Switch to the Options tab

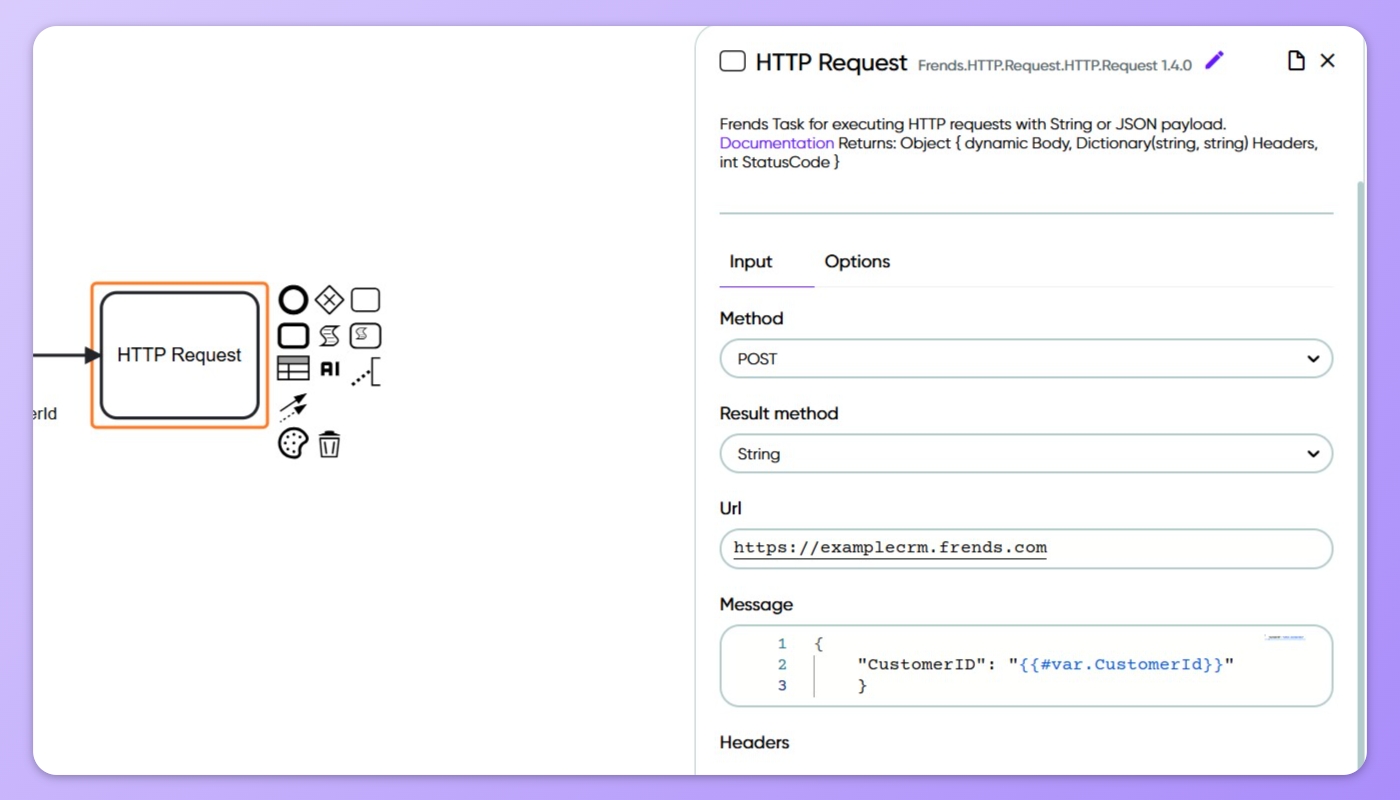856,262
